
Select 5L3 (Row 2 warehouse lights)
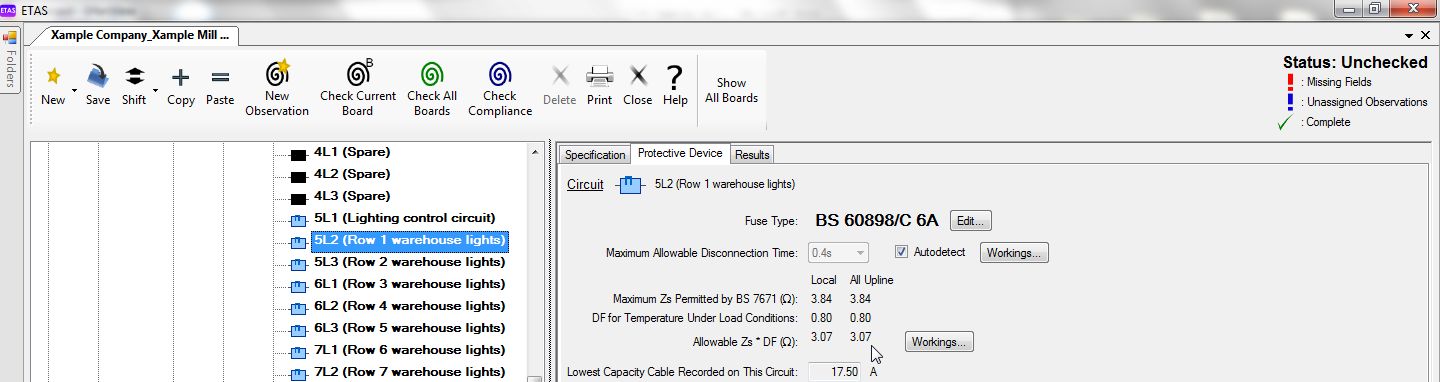409,262
